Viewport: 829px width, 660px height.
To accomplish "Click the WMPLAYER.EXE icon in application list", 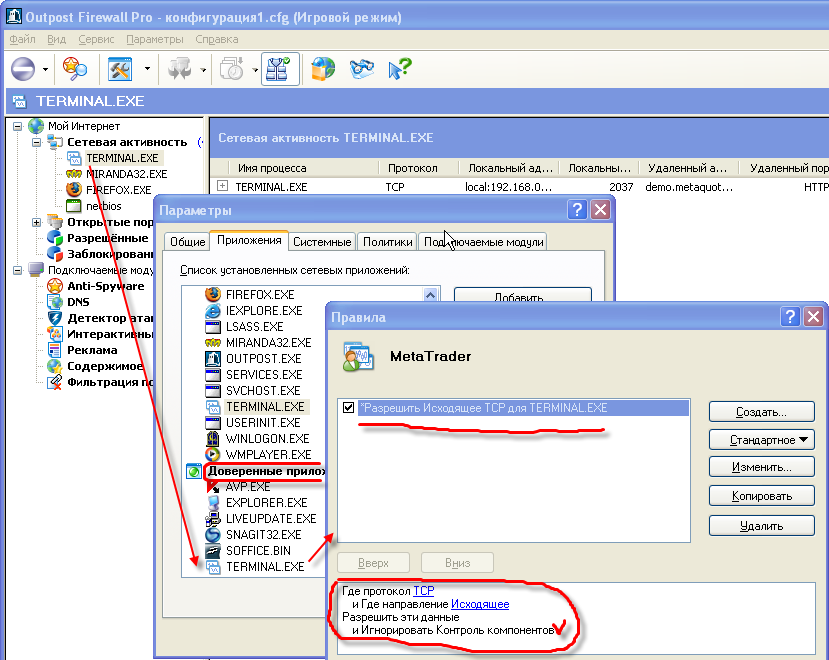I will point(213,454).
